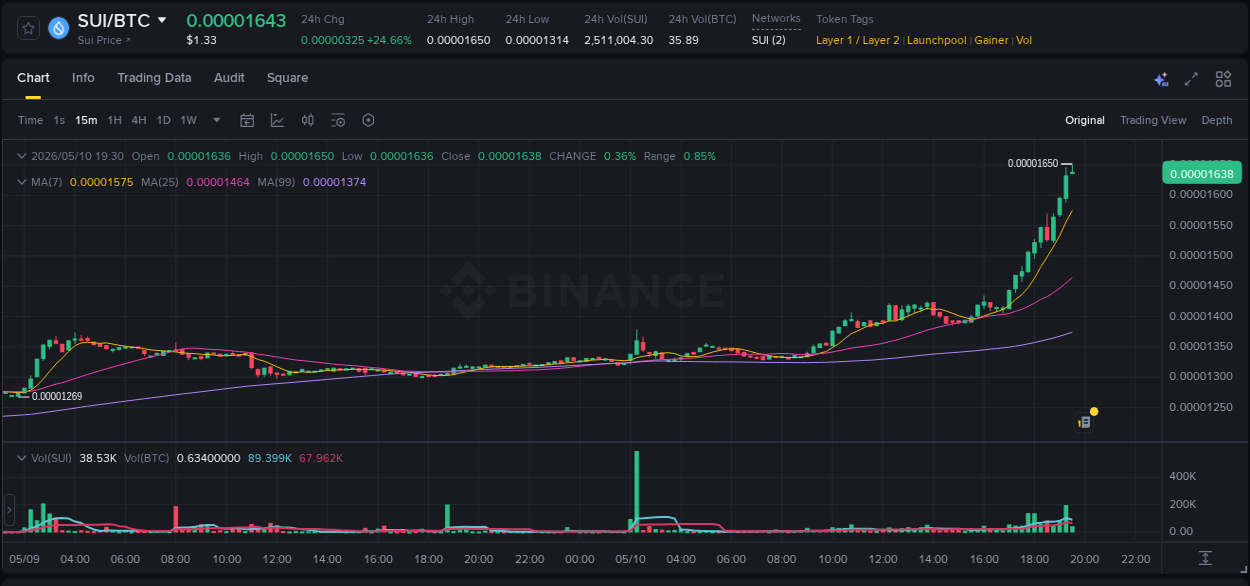Select the 1s time interval
The width and height of the screenshot is (1250, 586).
(x=59, y=120)
